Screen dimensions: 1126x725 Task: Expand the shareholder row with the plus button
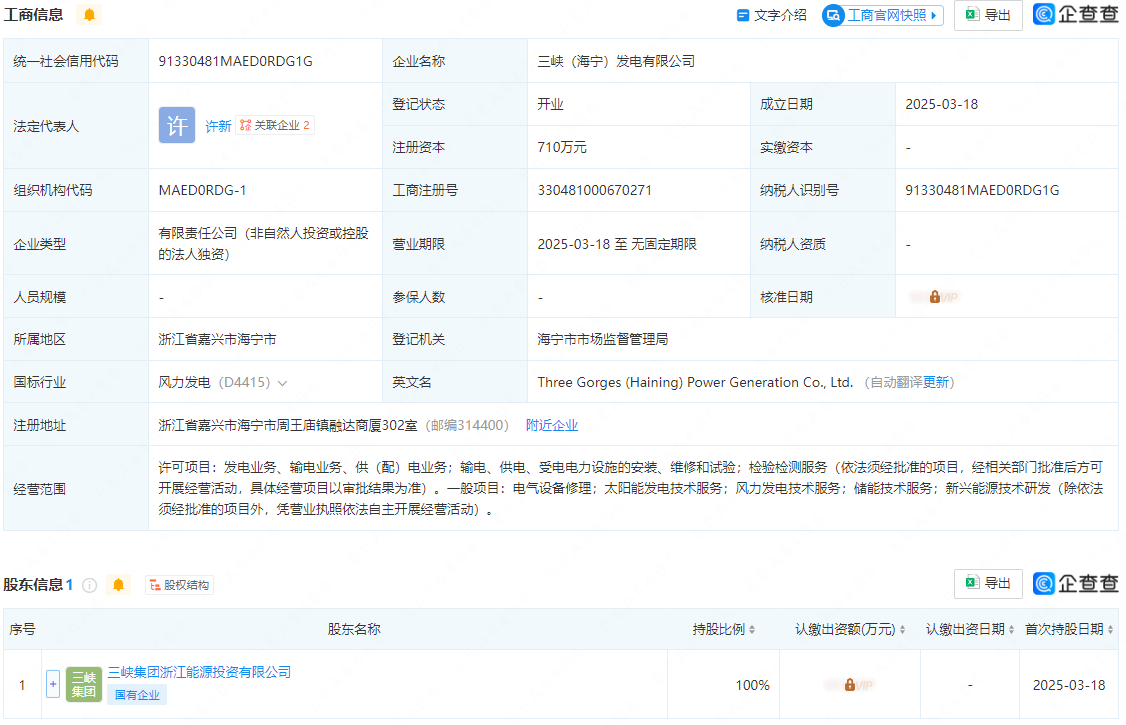[53, 685]
